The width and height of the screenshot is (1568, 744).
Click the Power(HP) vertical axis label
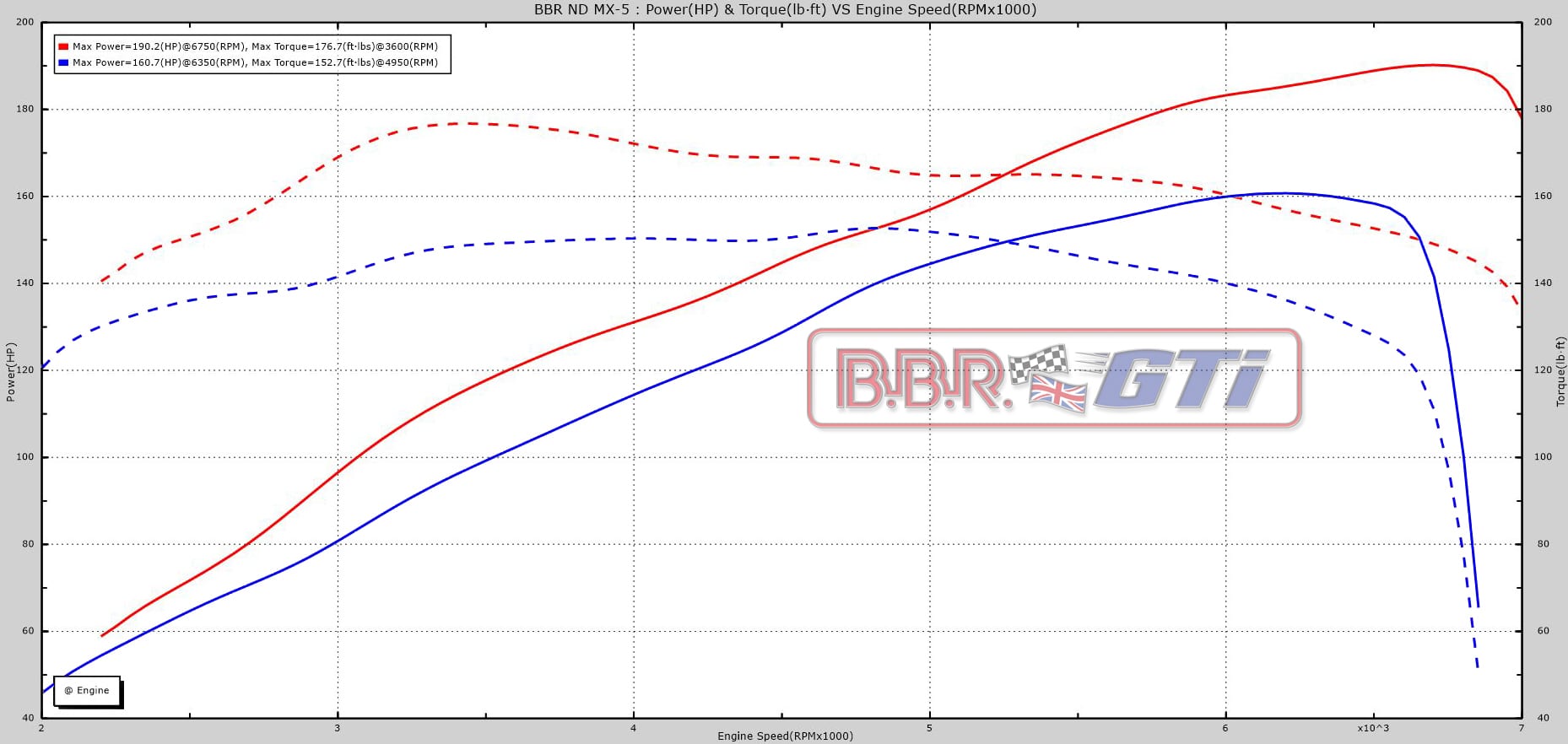pos(11,372)
